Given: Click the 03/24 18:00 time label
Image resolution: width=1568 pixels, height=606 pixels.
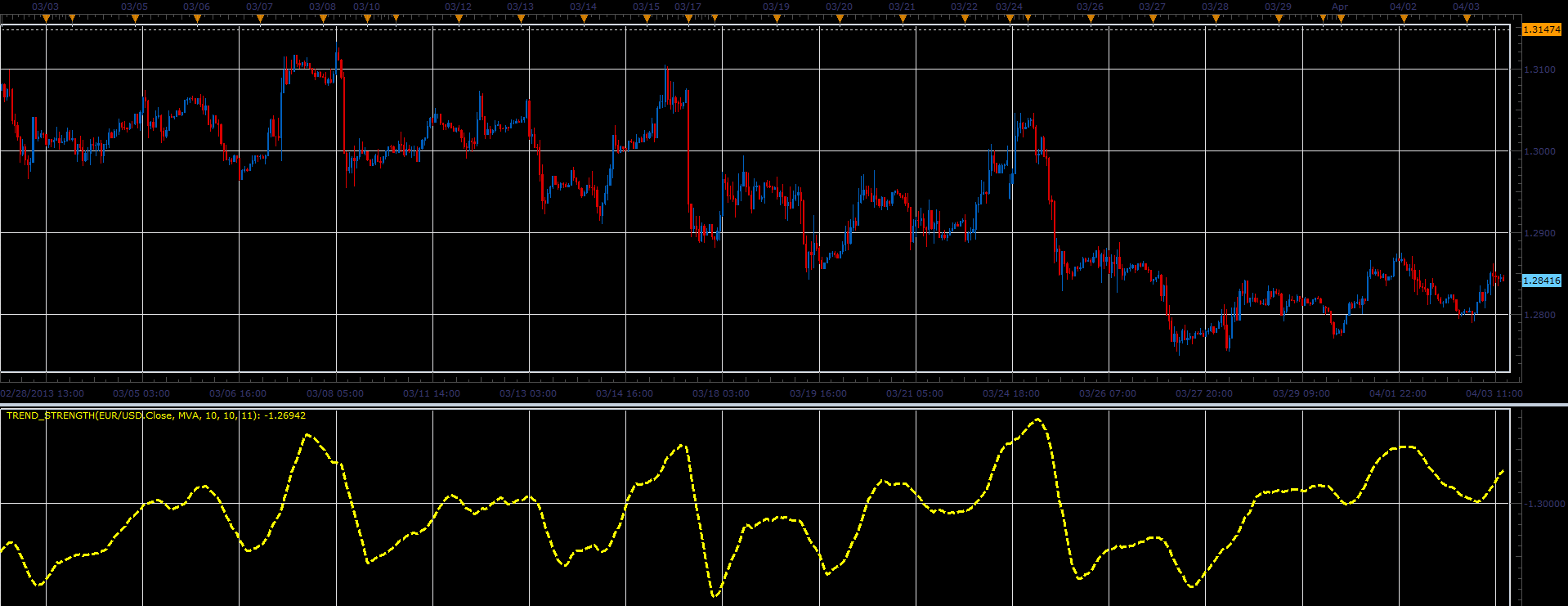Looking at the screenshot, I should pos(1011,393).
